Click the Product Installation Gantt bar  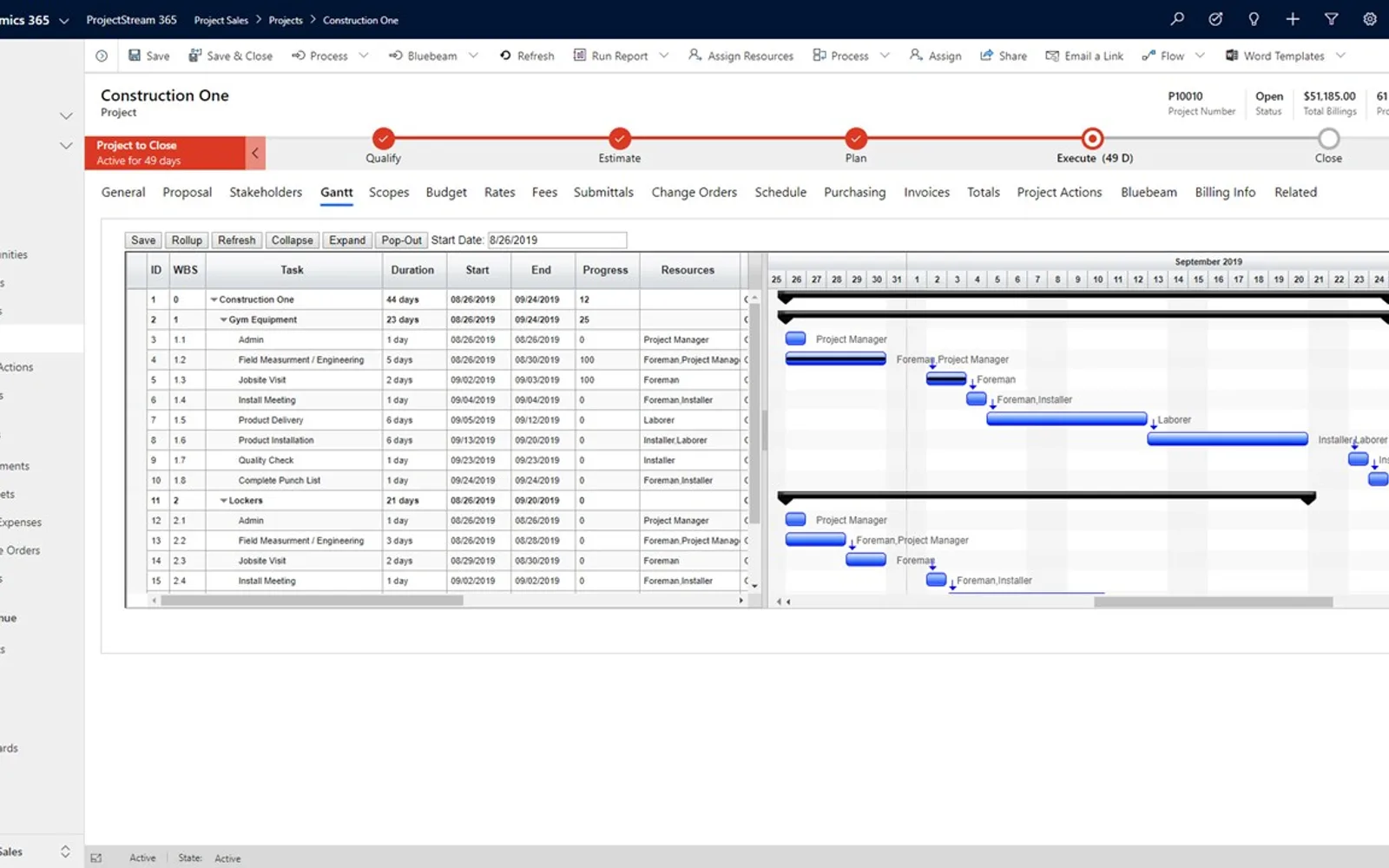(1227, 439)
